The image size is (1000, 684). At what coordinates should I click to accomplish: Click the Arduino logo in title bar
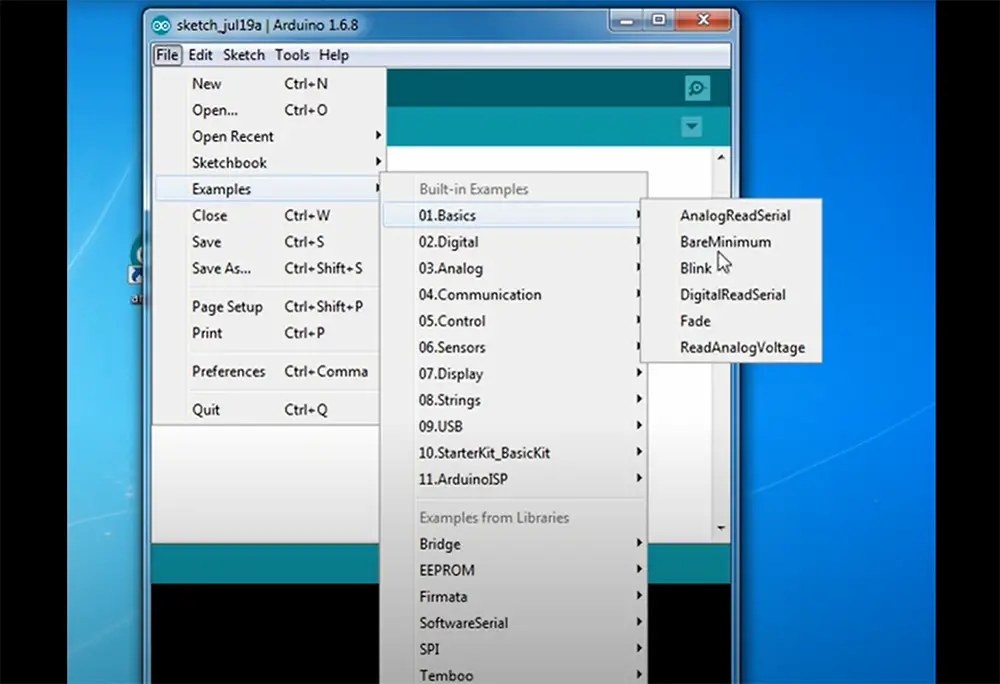click(x=161, y=25)
